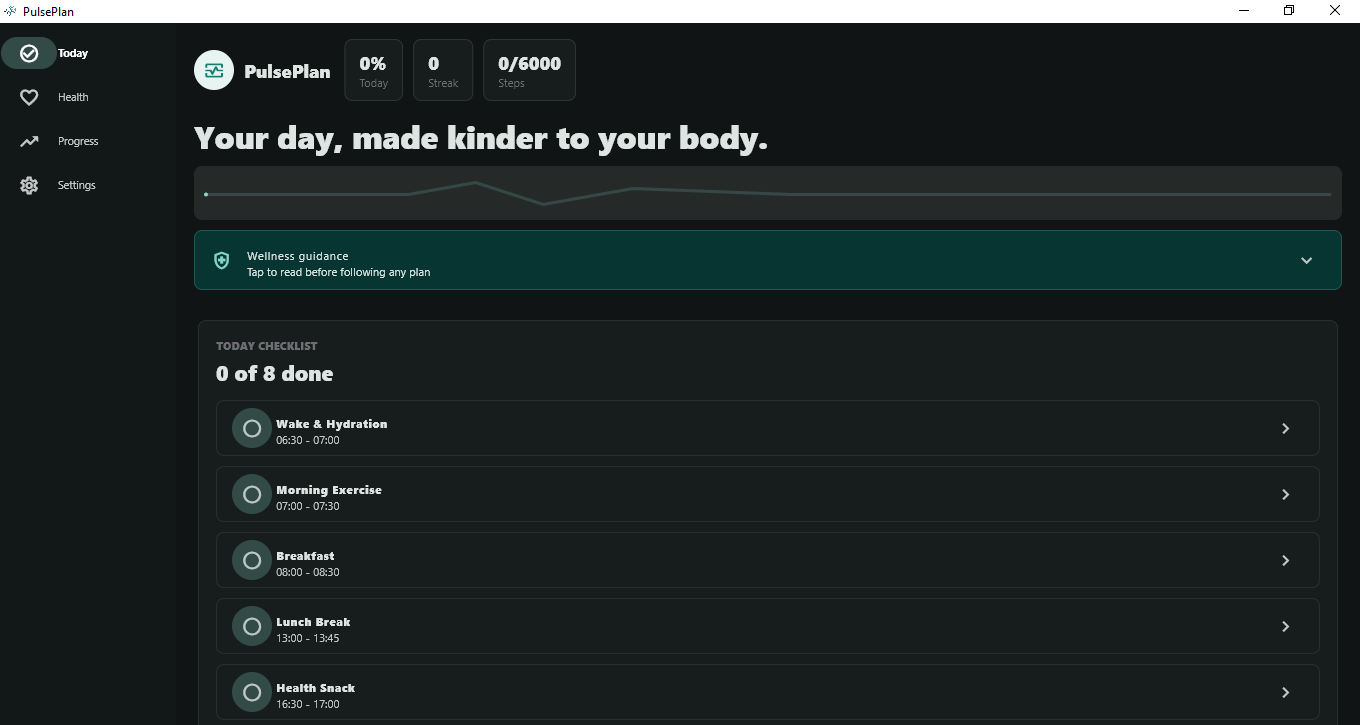
Task: Open the Today sidebar checkmark icon
Action: coord(29,53)
